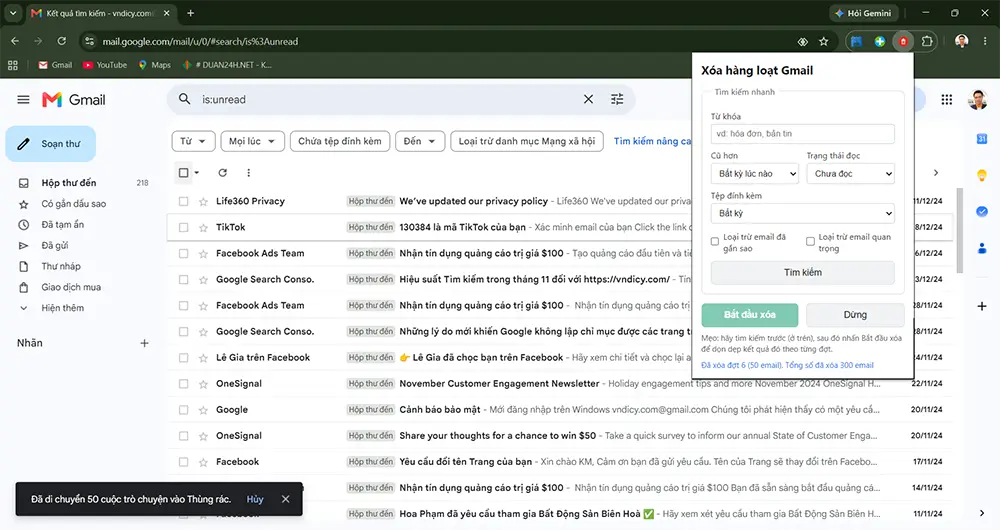This screenshot has height=530, width=1000.
Task: Enable Loại trừ email đã gắn sao
Action: click(715, 242)
